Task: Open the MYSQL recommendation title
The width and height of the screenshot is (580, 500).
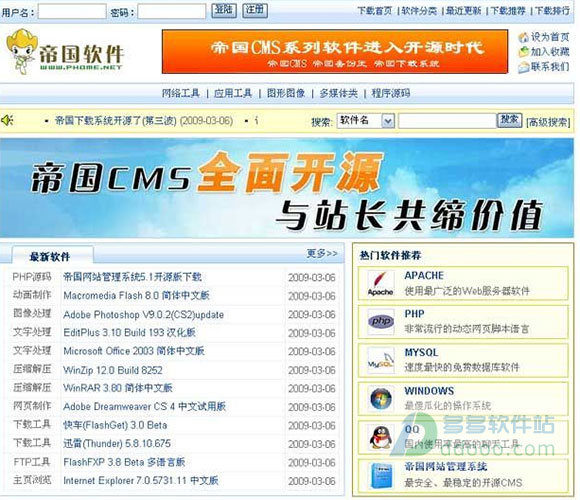Action: tap(421, 352)
